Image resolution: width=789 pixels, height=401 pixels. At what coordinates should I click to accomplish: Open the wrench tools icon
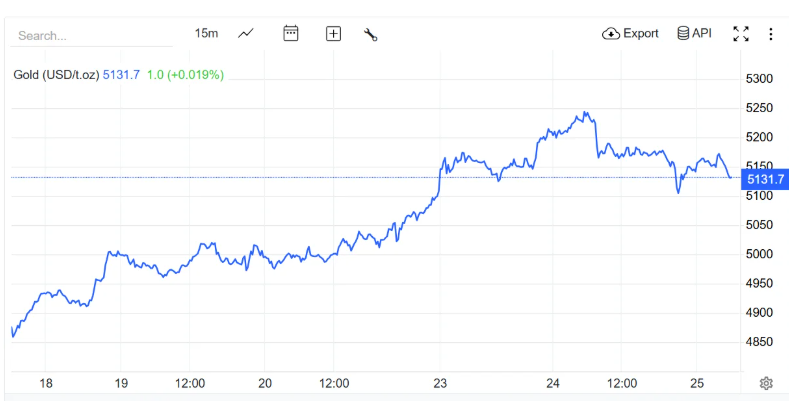pos(370,33)
